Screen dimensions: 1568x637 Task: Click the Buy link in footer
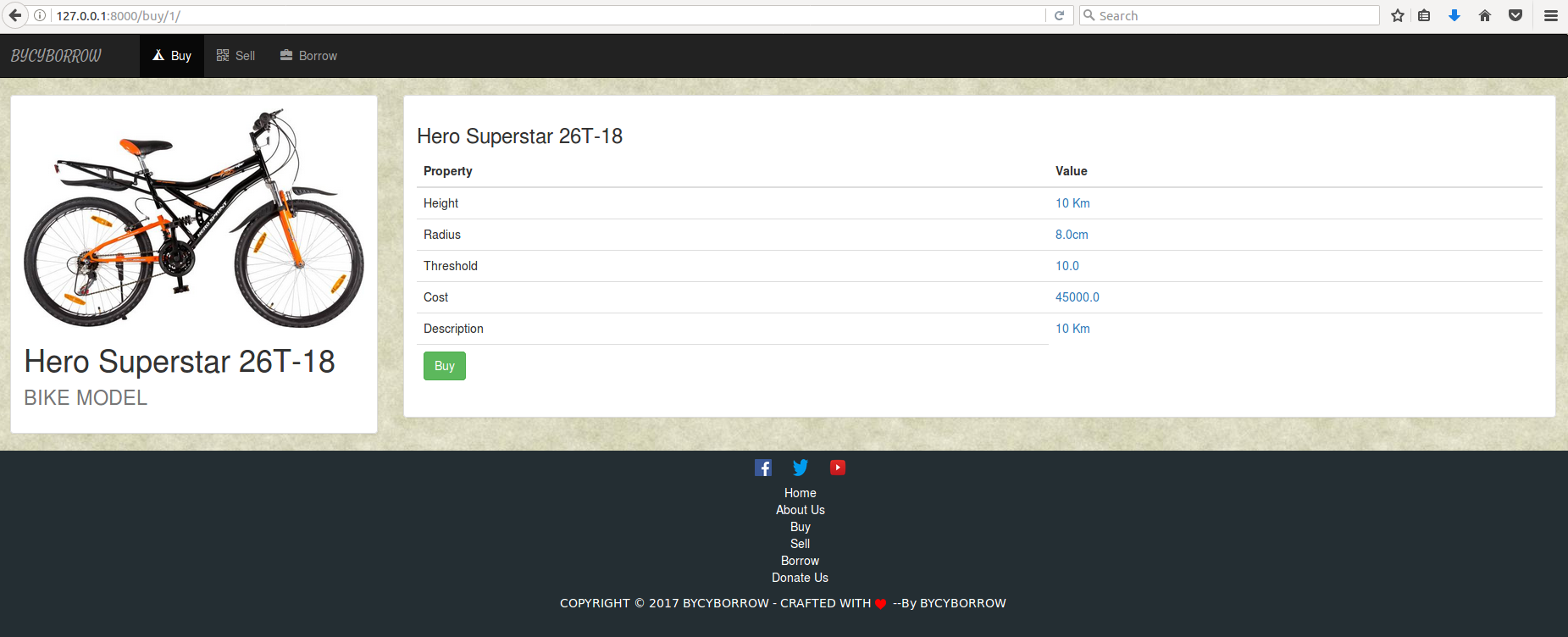[x=801, y=527]
